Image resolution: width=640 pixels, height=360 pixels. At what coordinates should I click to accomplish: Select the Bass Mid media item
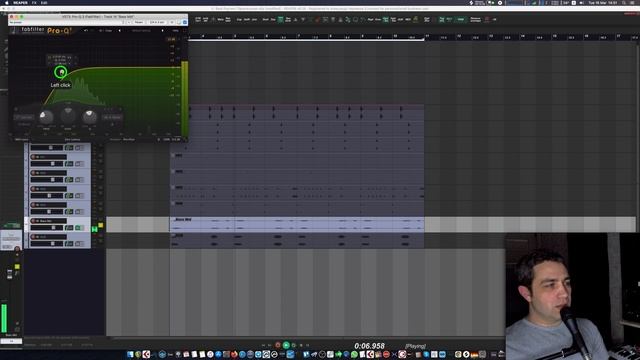pyautogui.click(x=297, y=224)
